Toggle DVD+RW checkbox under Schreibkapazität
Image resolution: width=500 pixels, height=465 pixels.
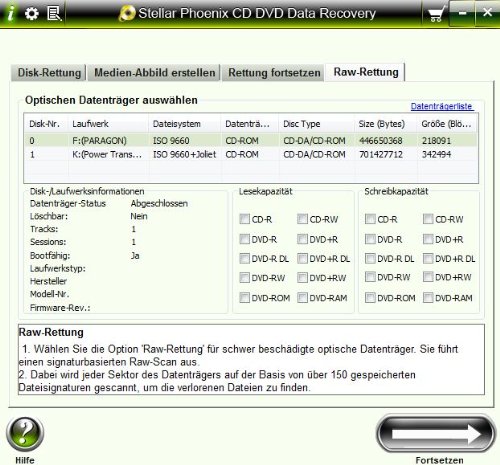pyautogui.click(x=428, y=277)
